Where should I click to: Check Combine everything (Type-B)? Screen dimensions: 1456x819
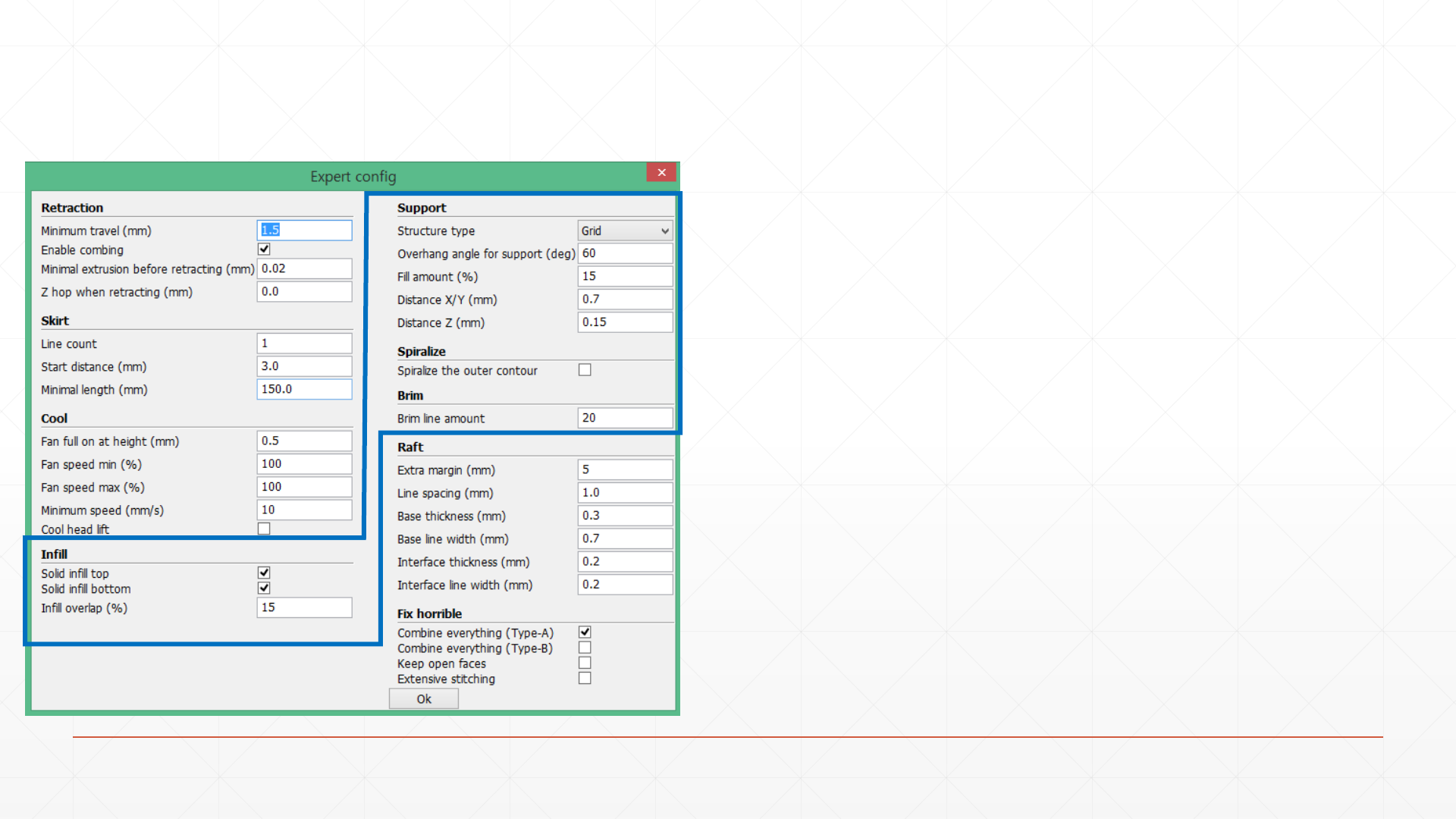(x=585, y=648)
